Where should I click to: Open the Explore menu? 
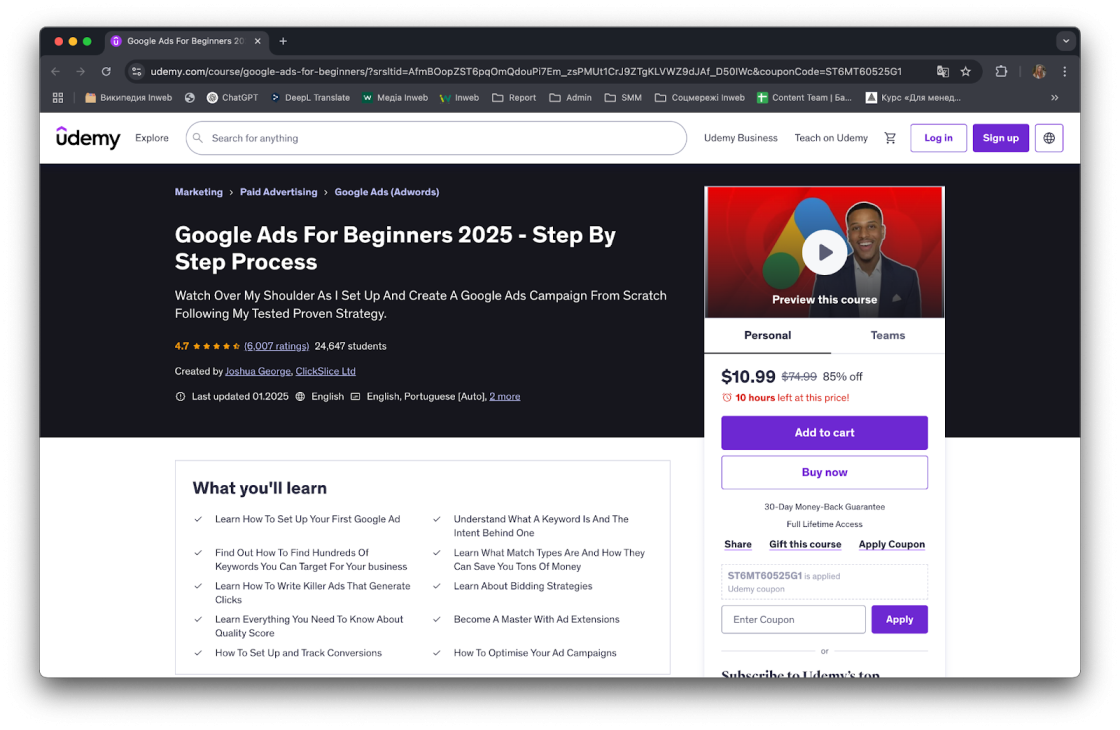pyautogui.click(x=152, y=138)
